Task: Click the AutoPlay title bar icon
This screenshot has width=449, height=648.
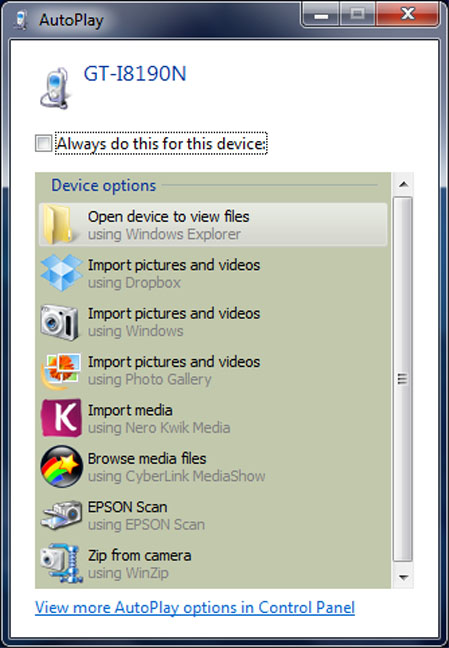Action: pyautogui.click(x=20, y=19)
